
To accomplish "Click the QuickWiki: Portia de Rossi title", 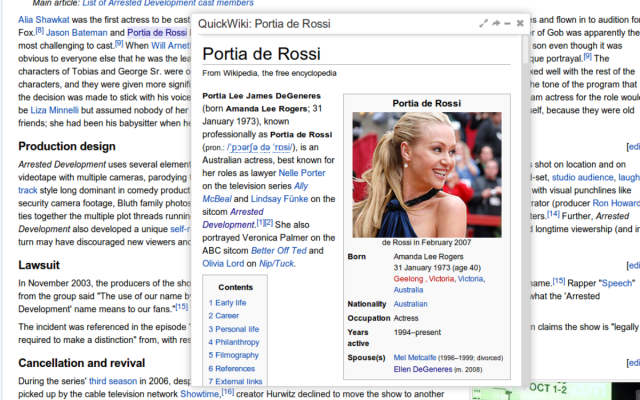I will 264,24.
